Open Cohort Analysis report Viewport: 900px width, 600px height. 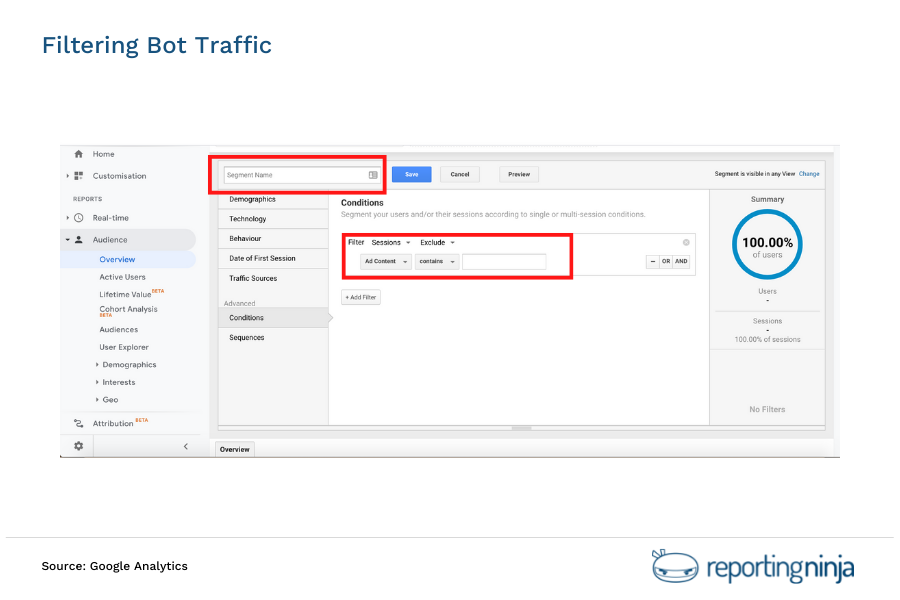(x=128, y=309)
